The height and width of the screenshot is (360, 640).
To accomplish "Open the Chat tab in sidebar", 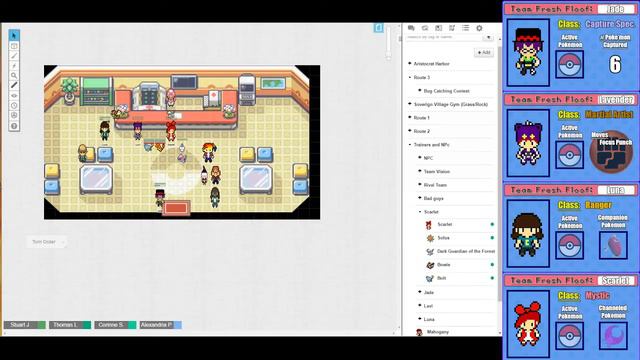I will pos(411,28).
